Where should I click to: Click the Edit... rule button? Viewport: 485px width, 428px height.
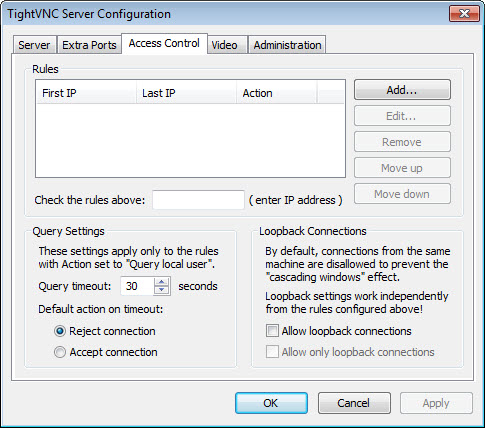pyautogui.click(x=402, y=116)
